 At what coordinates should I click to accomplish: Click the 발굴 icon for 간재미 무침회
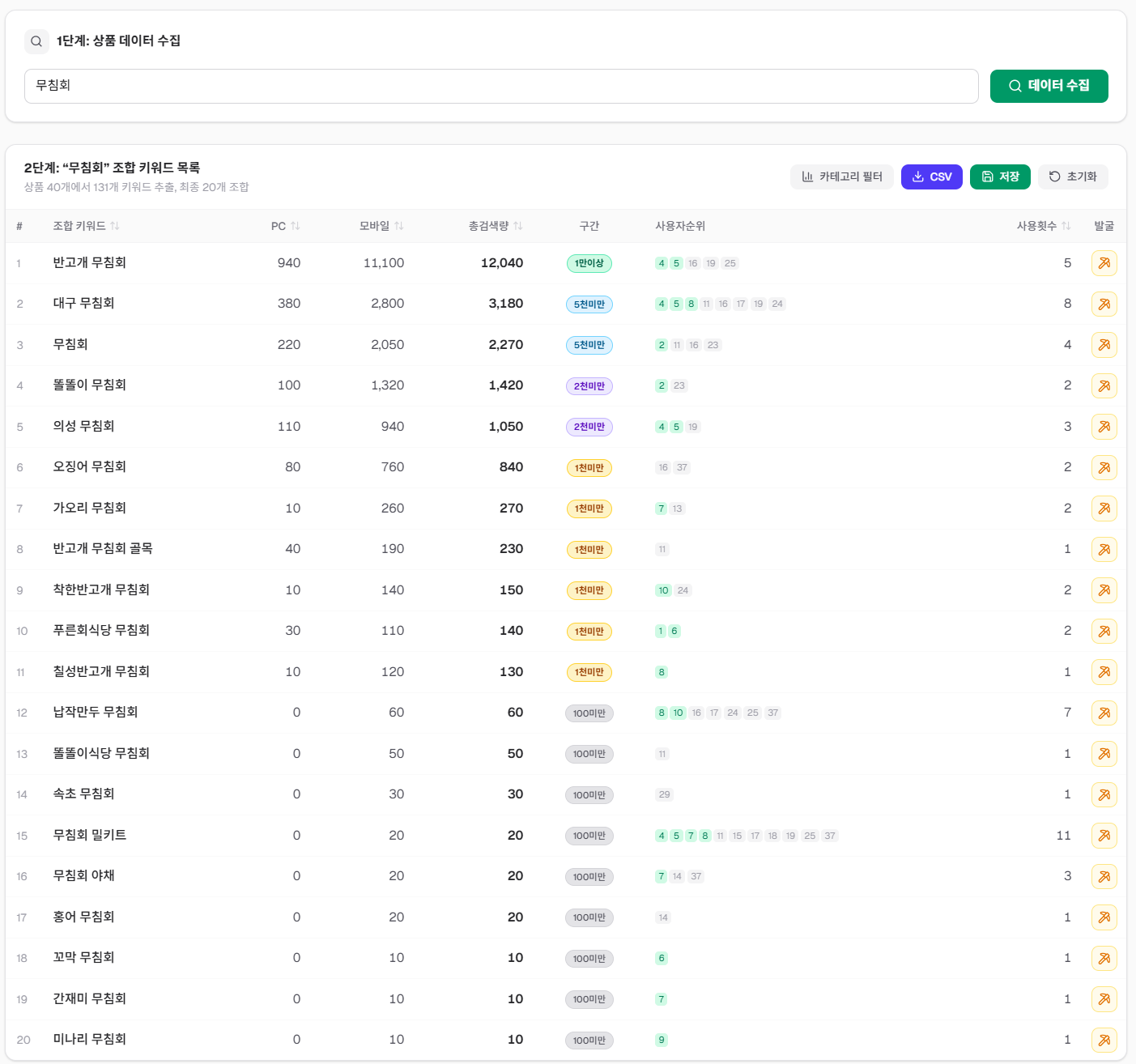click(x=1104, y=999)
